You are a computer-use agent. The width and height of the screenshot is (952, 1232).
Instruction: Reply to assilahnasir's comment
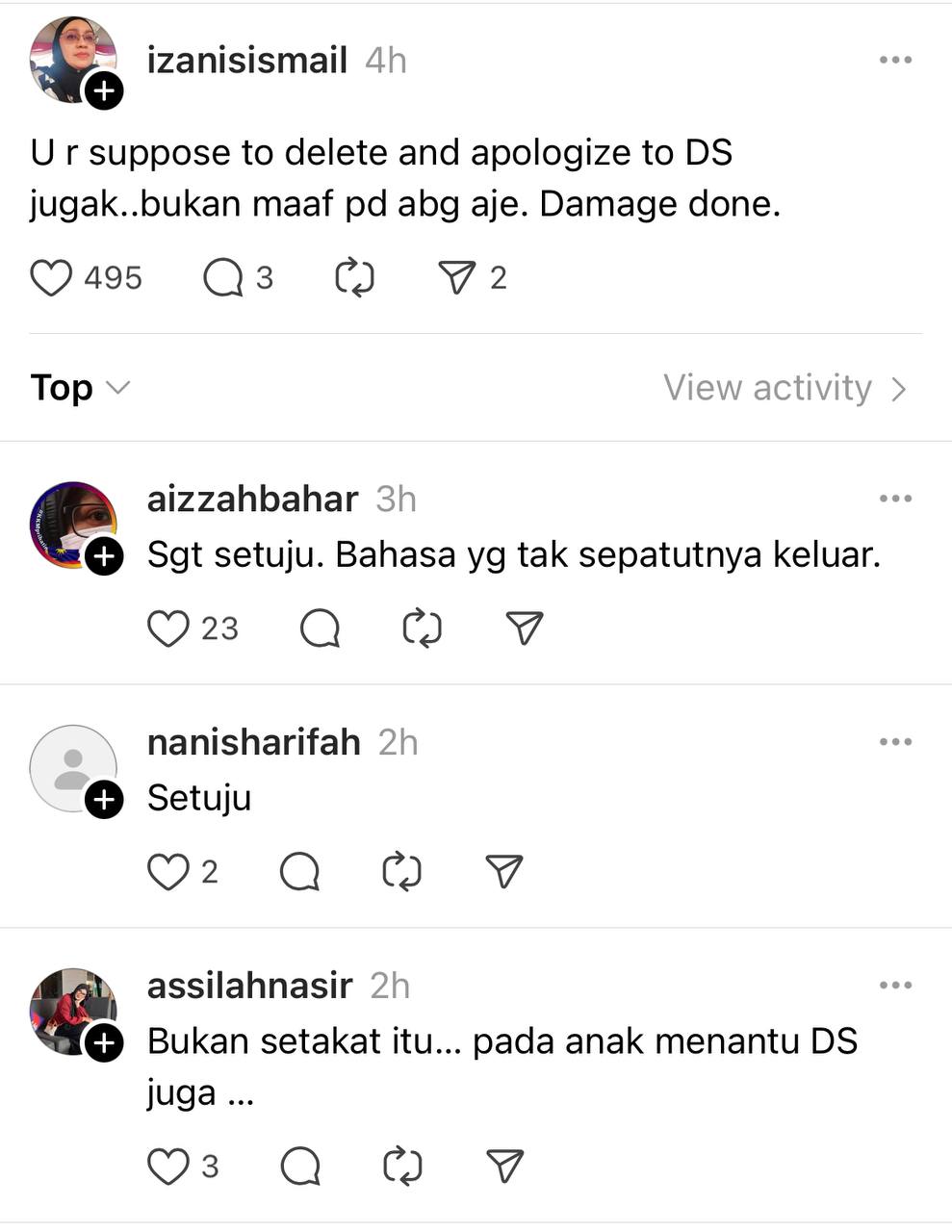coord(300,1167)
